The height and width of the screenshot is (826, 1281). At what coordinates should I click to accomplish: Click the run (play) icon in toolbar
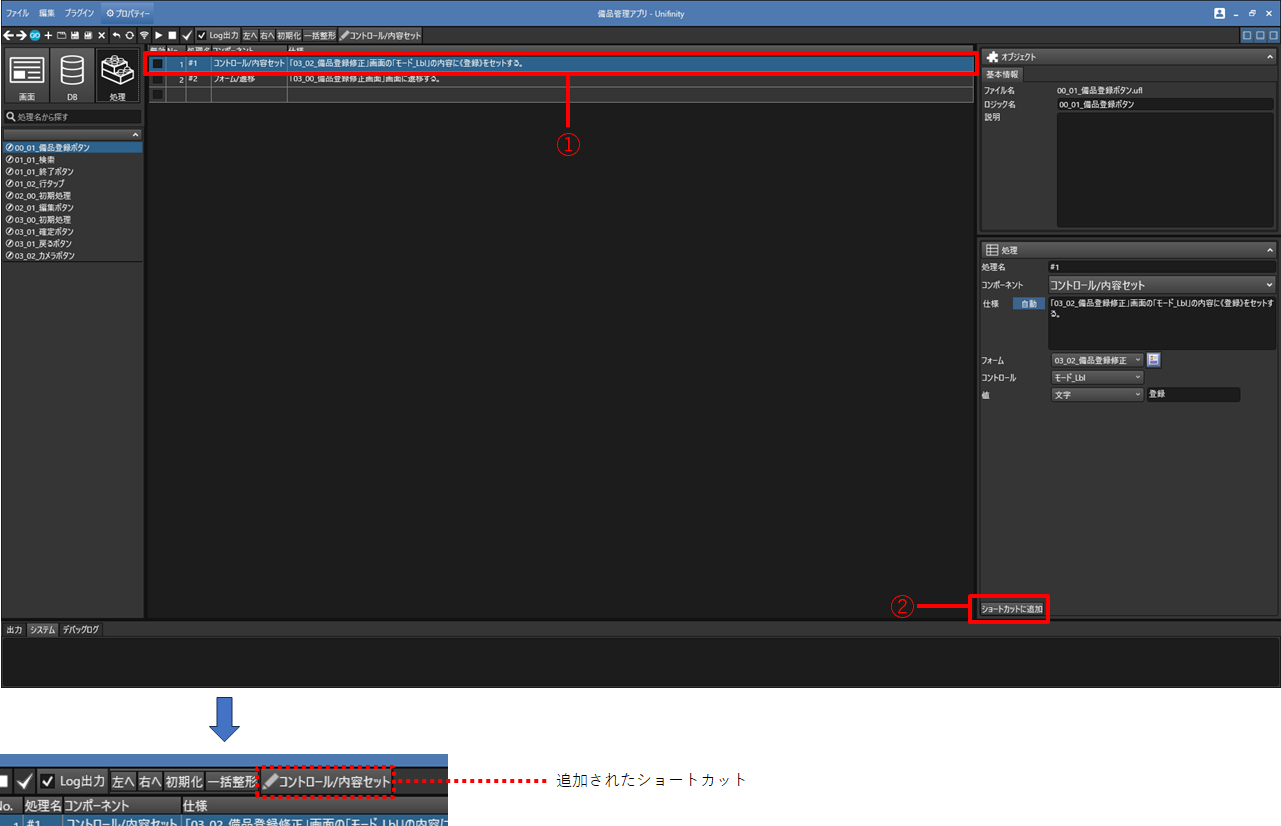tap(159, 35)
